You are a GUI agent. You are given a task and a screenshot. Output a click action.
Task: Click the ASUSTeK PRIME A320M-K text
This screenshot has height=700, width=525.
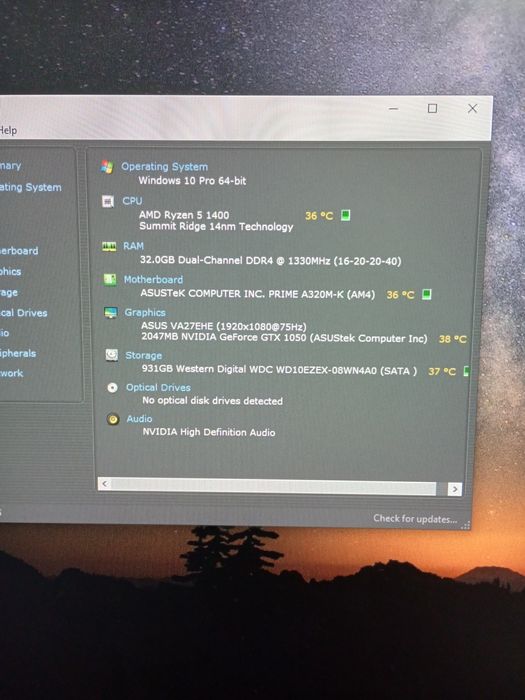point(258,294)
